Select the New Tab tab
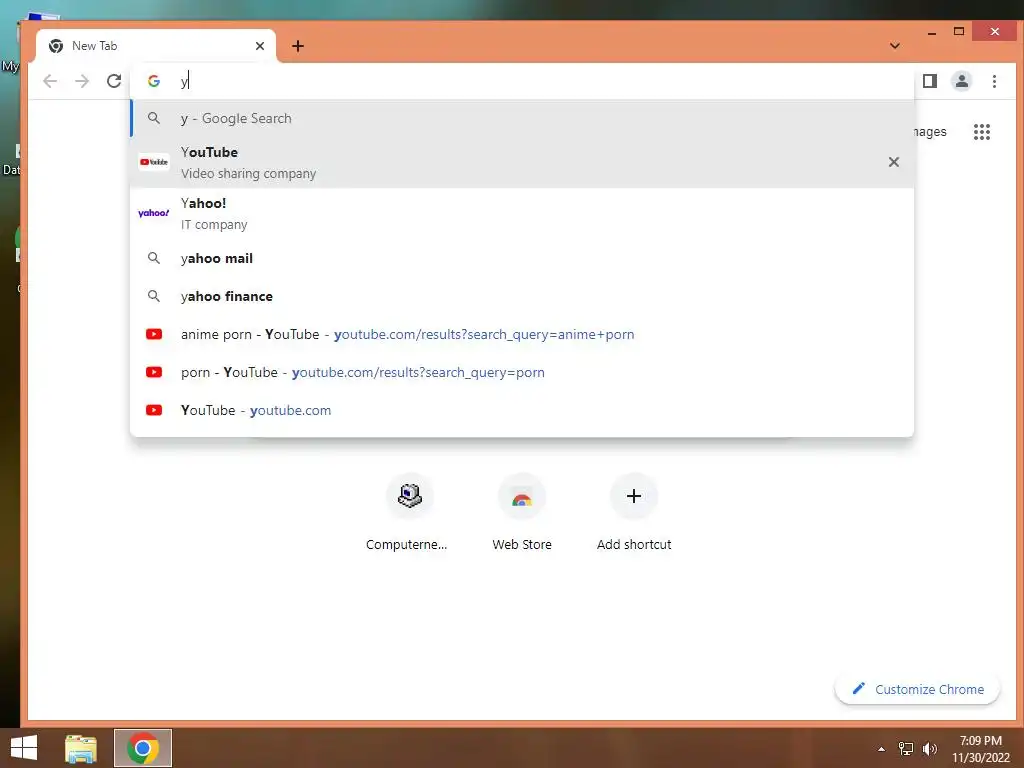This screenshot has height=768, width=1024. 156,46
